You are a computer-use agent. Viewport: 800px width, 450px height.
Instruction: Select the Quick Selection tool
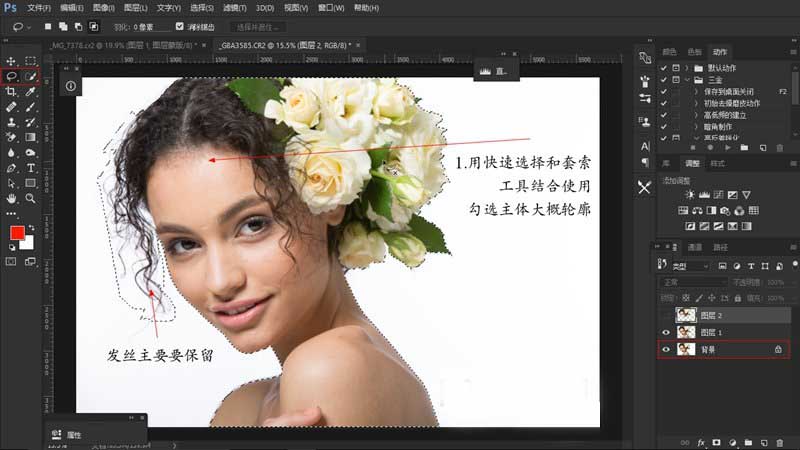tap(31, 76)
